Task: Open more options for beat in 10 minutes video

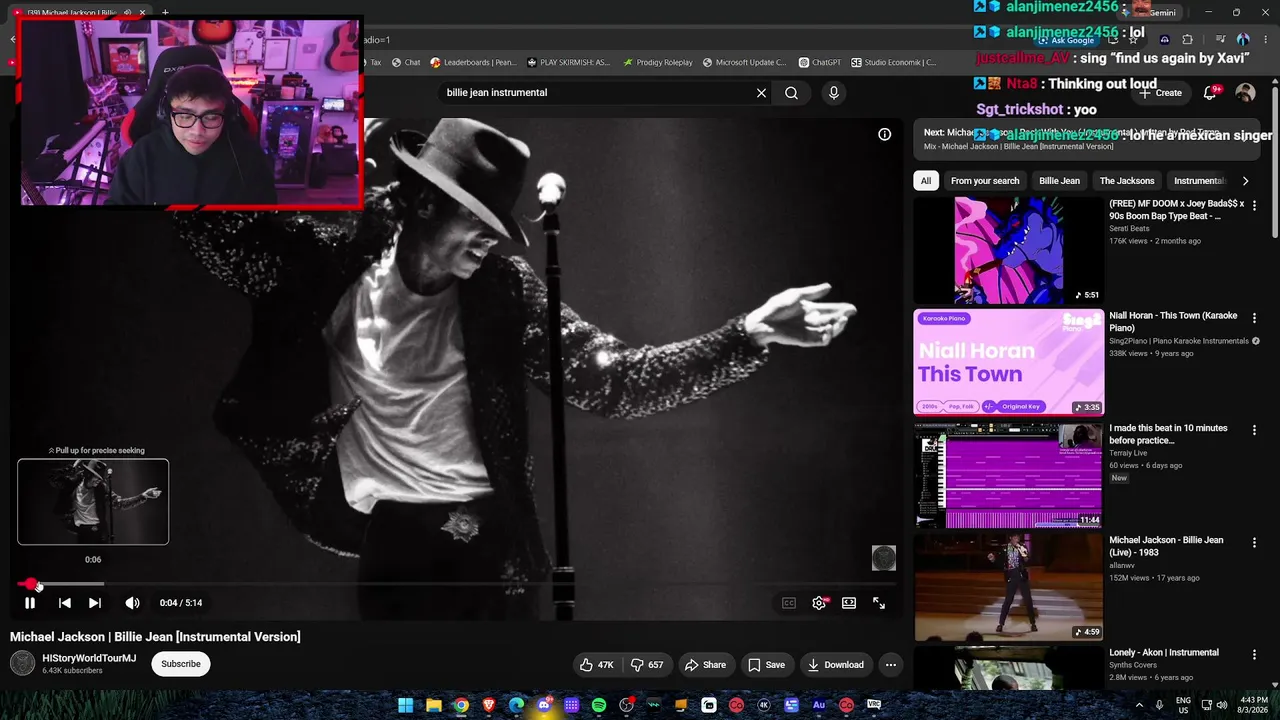Action: pos(1254,430)
